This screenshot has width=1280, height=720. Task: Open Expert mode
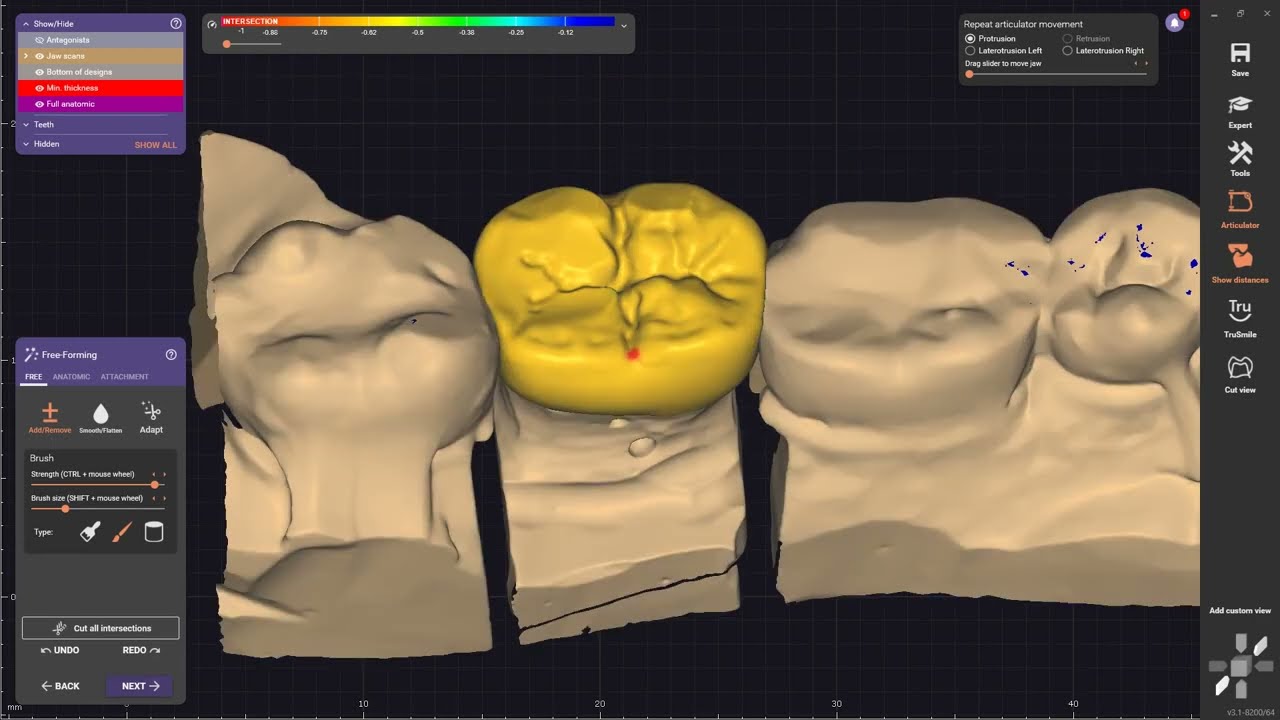click(x=1240, y=112)
